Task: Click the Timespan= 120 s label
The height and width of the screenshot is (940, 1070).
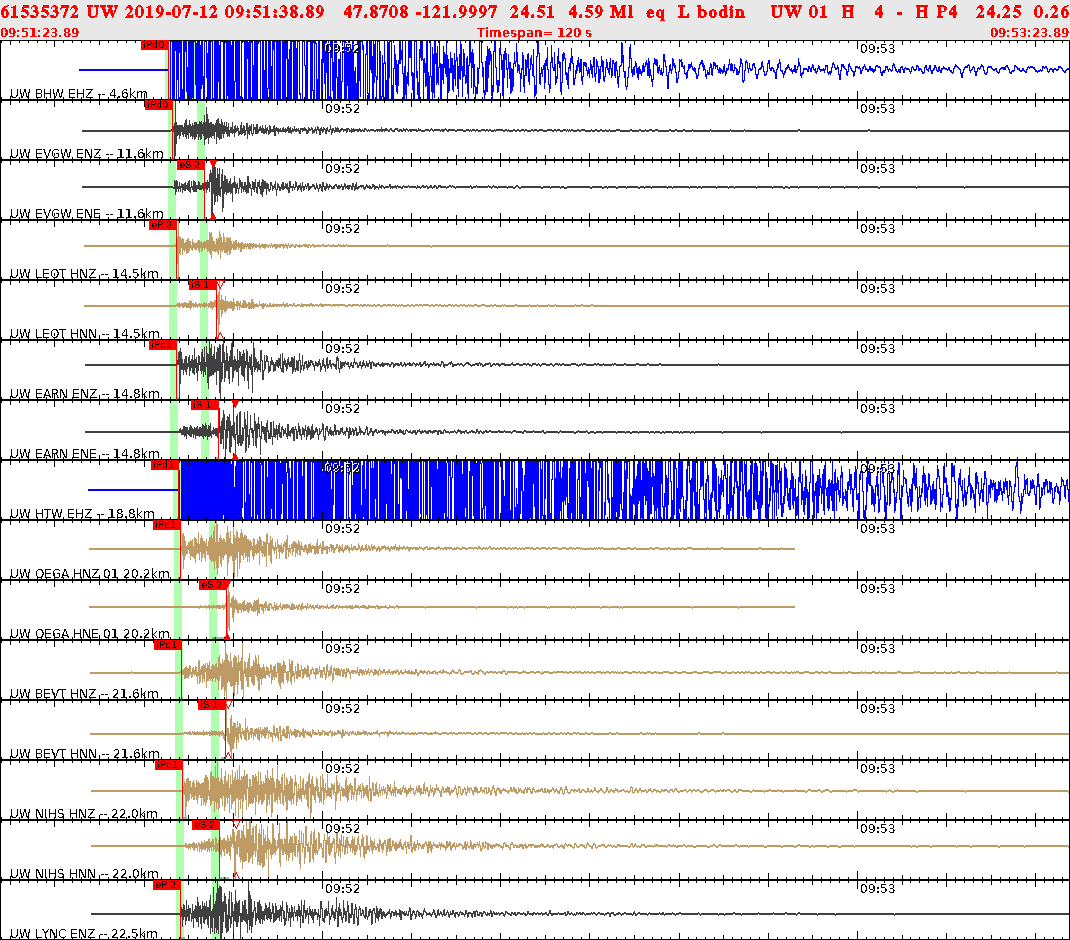Action: tap(535, 33)
